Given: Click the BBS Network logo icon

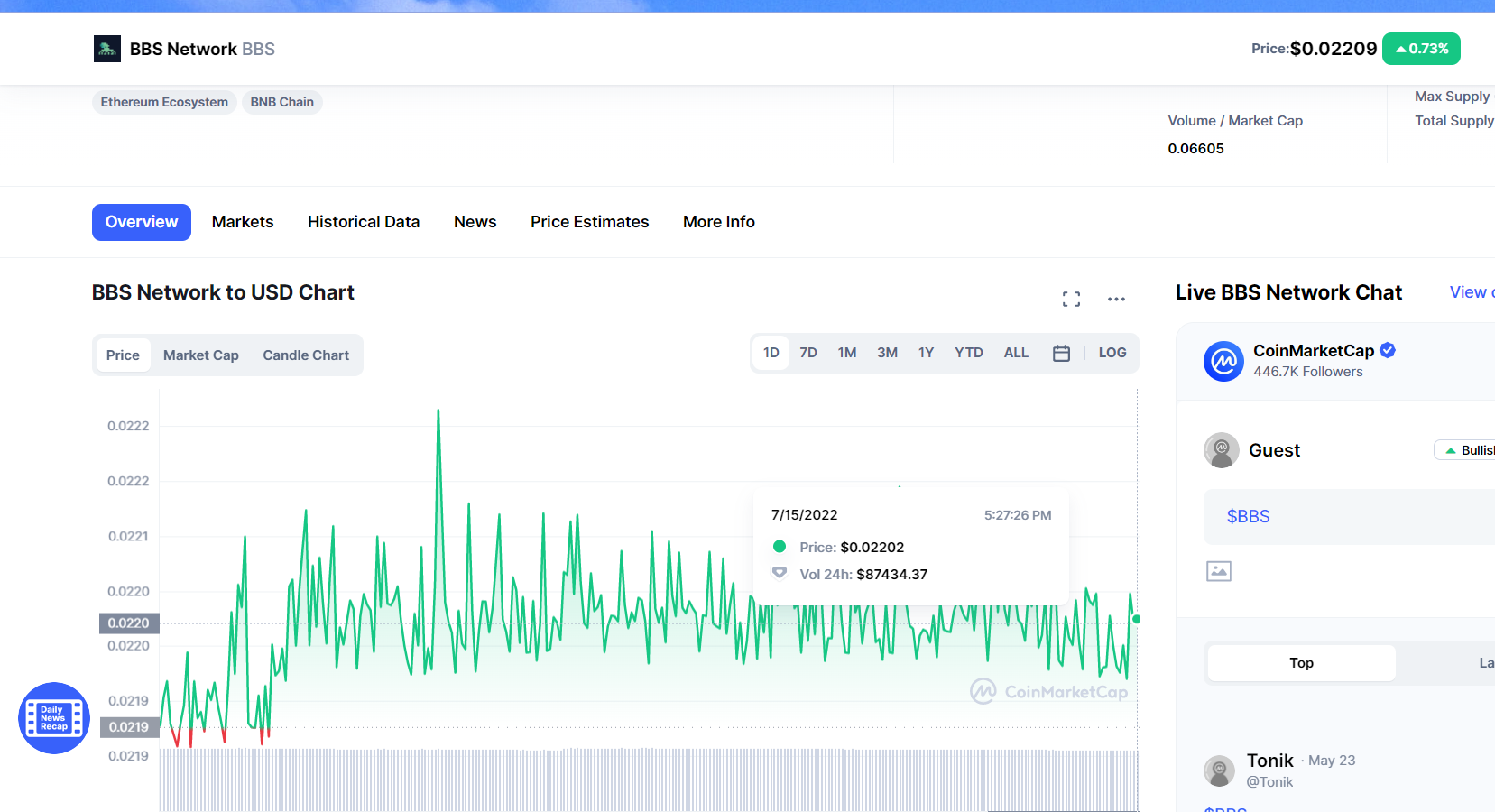Looking at the screenshot, I should pyautogui.click(x=107, y=49).
